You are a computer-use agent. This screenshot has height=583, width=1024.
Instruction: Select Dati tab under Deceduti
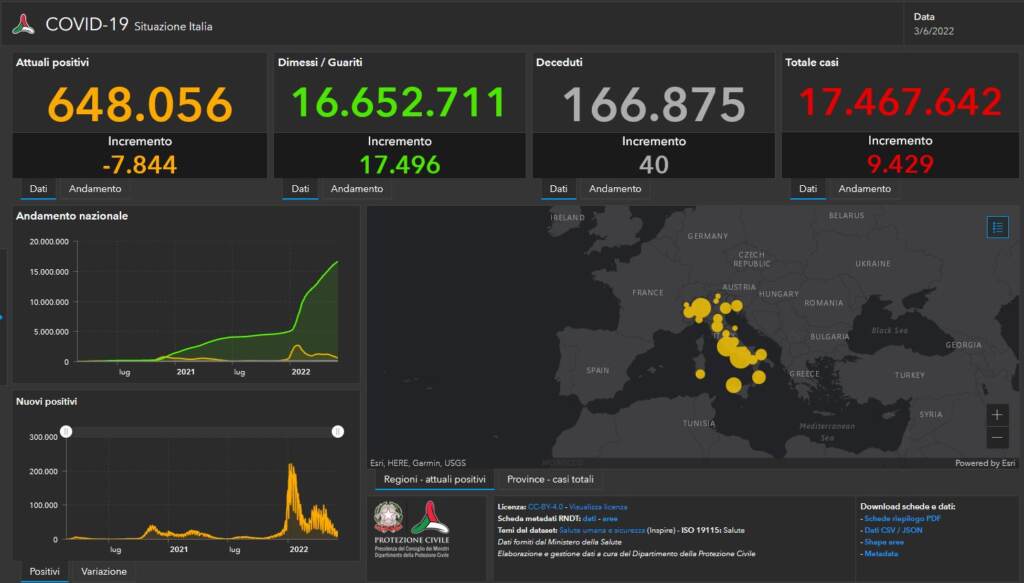coord(558,189)
